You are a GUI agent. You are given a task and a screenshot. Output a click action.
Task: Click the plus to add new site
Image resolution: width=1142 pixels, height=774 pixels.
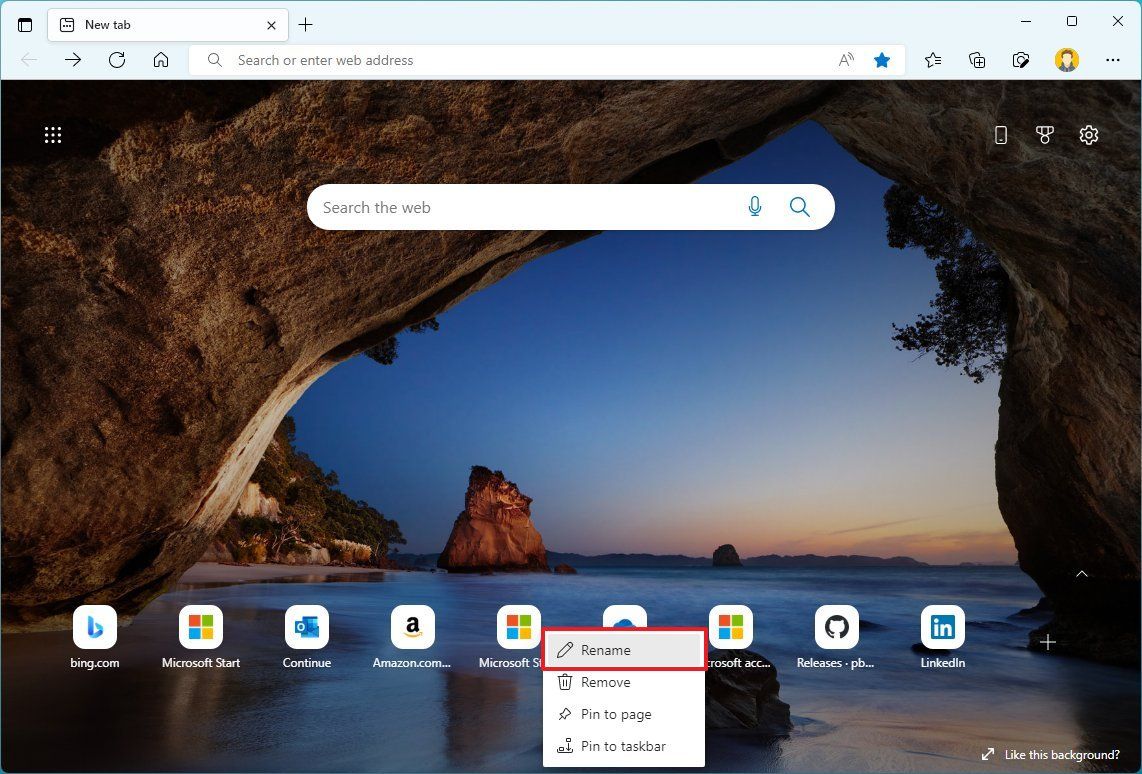[x=1047, y=642]
